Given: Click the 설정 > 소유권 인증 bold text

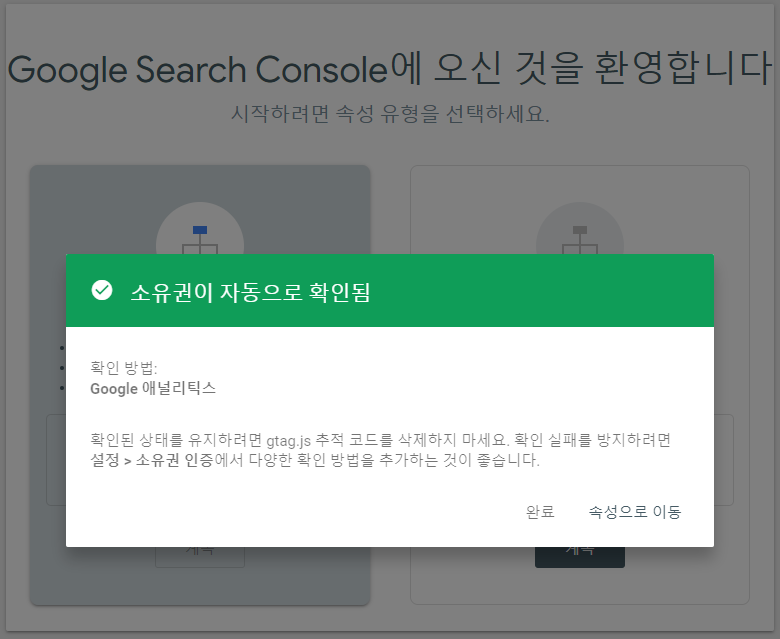Looking at the screenshot, I should point(152,460).
